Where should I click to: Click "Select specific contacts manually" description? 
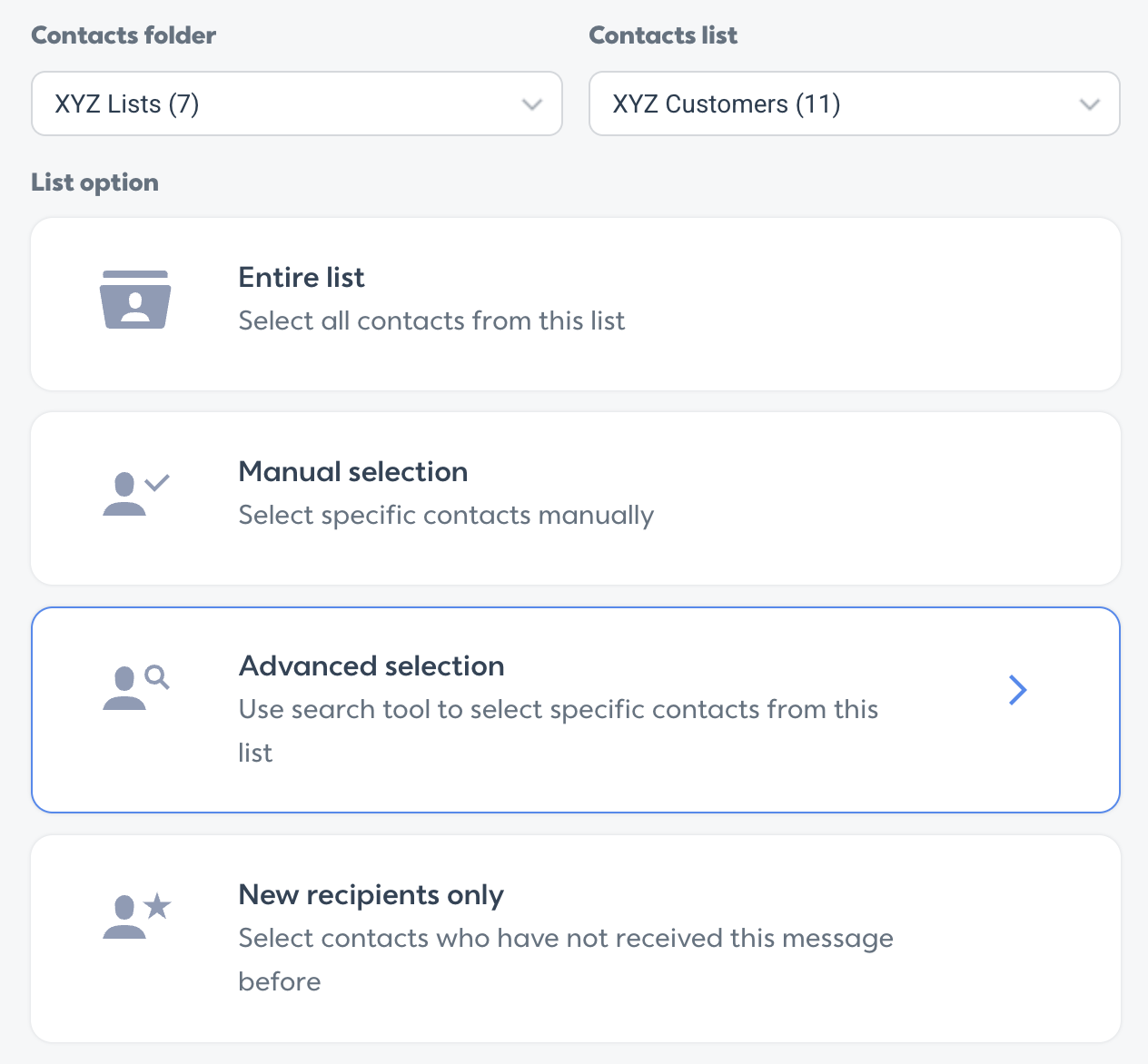click(x=446, y=516)
